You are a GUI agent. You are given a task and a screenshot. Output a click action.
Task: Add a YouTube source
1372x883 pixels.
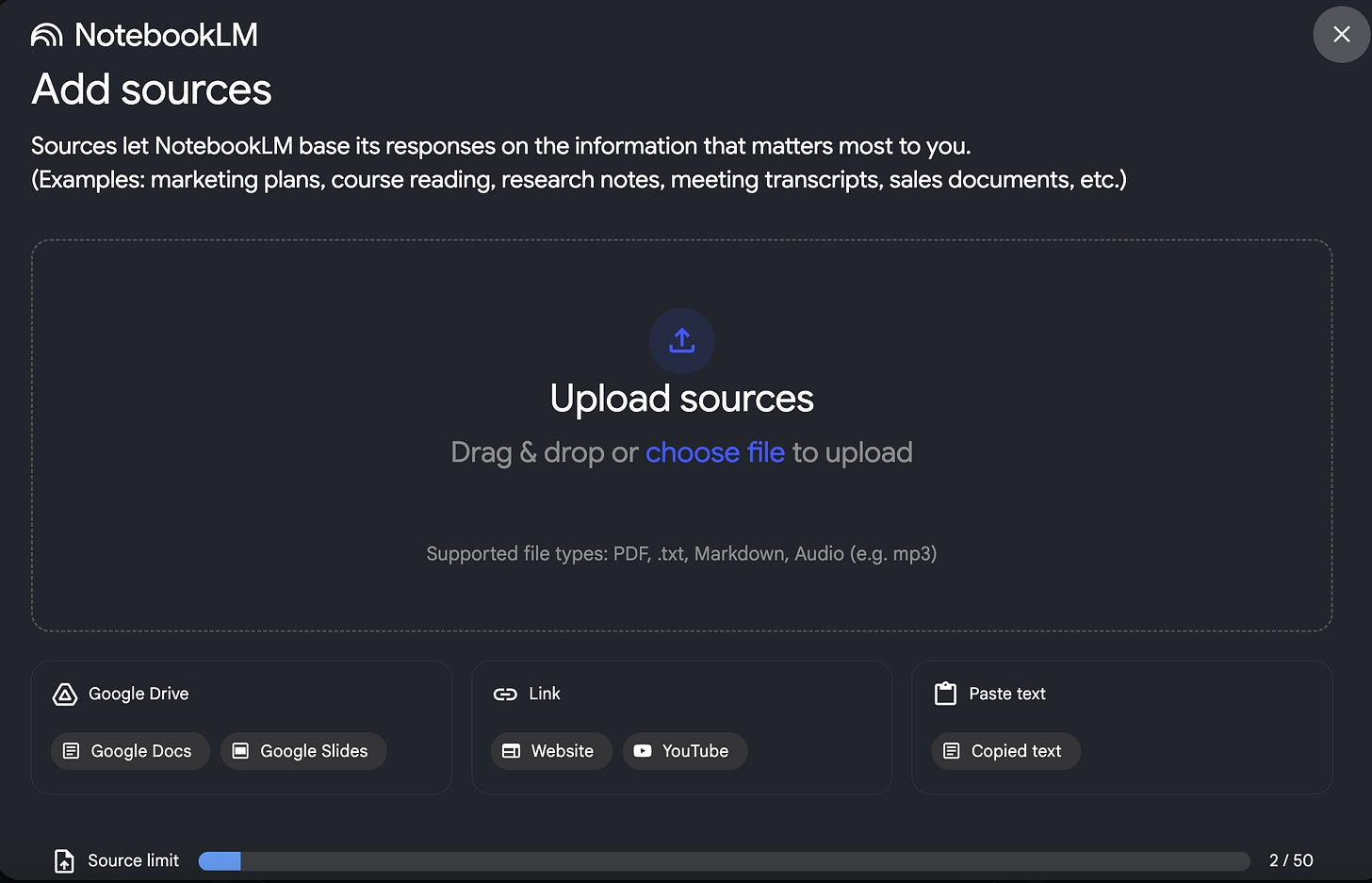[x=685, y=751]
